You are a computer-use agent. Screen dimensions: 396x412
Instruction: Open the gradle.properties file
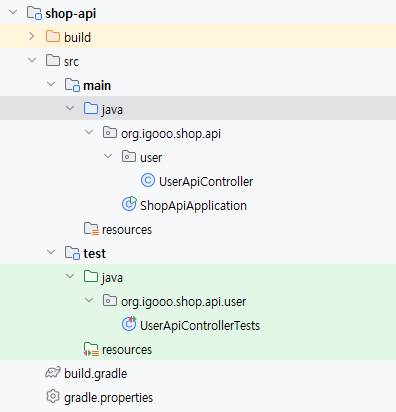(x=108, y=398)
